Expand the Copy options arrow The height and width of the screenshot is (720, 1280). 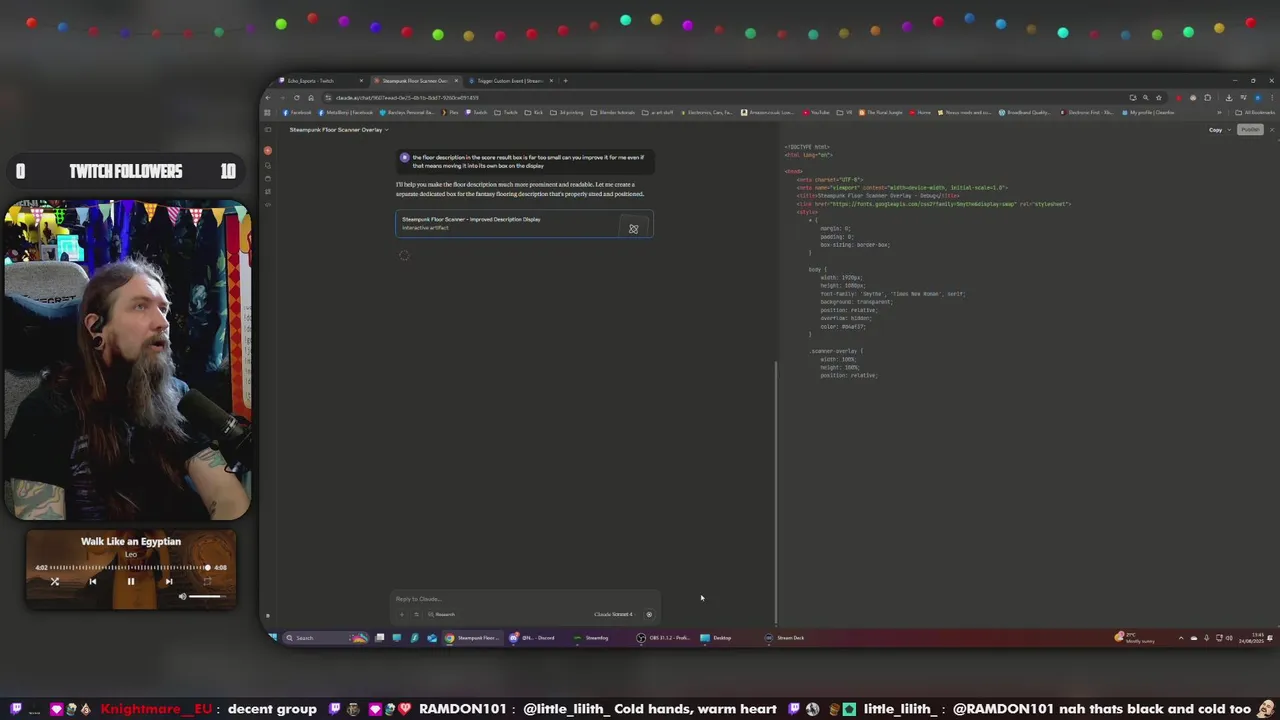pyautogui.click(x=1229, y=129)
